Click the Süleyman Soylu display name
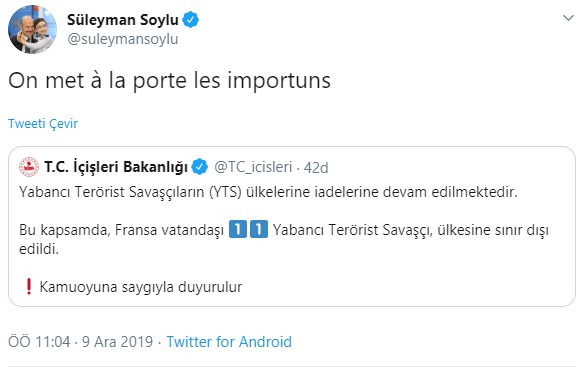This screenshot has height=372, width=579. [x=123, y=20]
